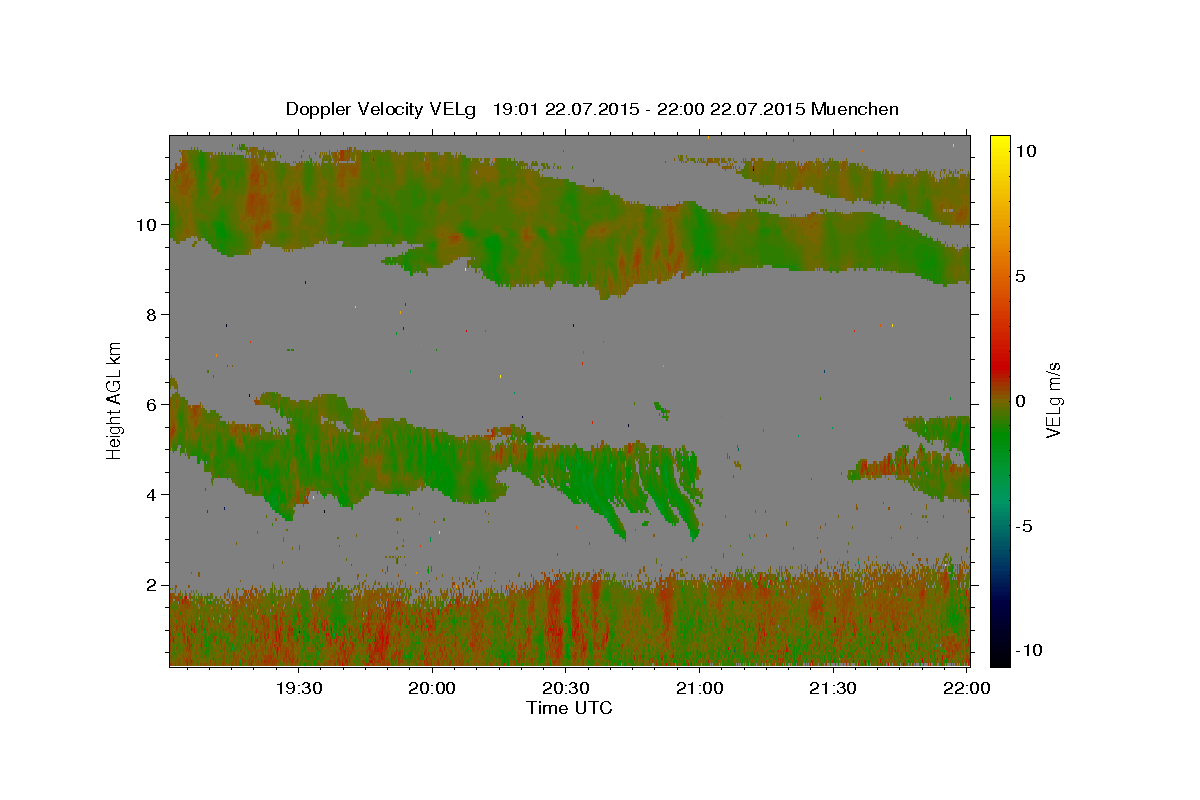The width and height of the screenshot is (1200, 800).
Task: Click the colorbar label -5
Action: coord(1023,526)
